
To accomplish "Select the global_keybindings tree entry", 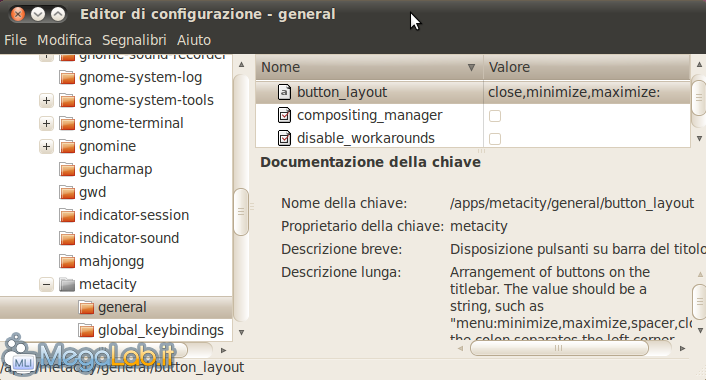I will [161, 330].
